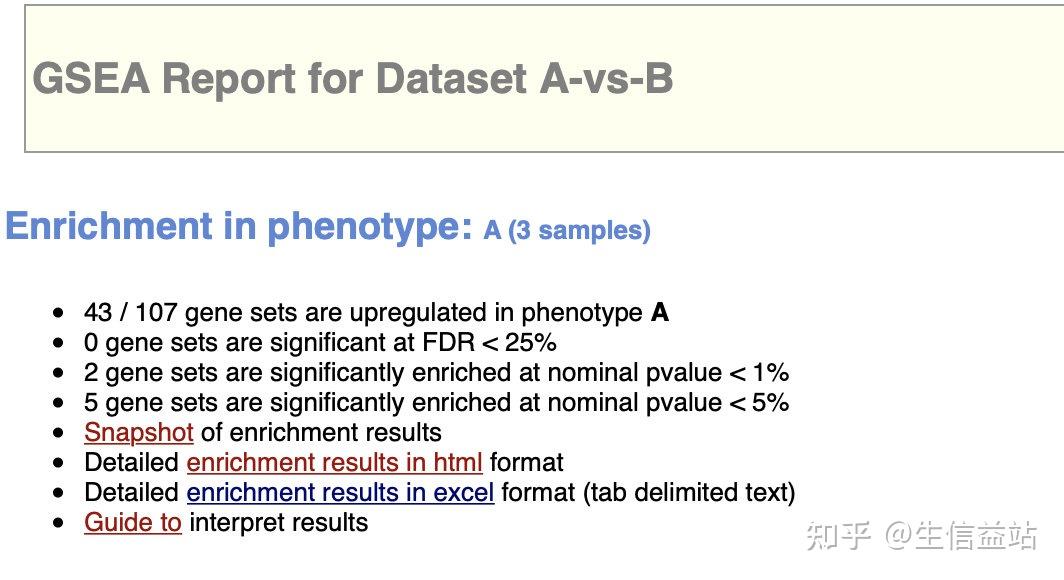Click the nominal pvalue < 5% line
Image resolution: width=1064 pixels, height=580 pixels.
point(436,403)
